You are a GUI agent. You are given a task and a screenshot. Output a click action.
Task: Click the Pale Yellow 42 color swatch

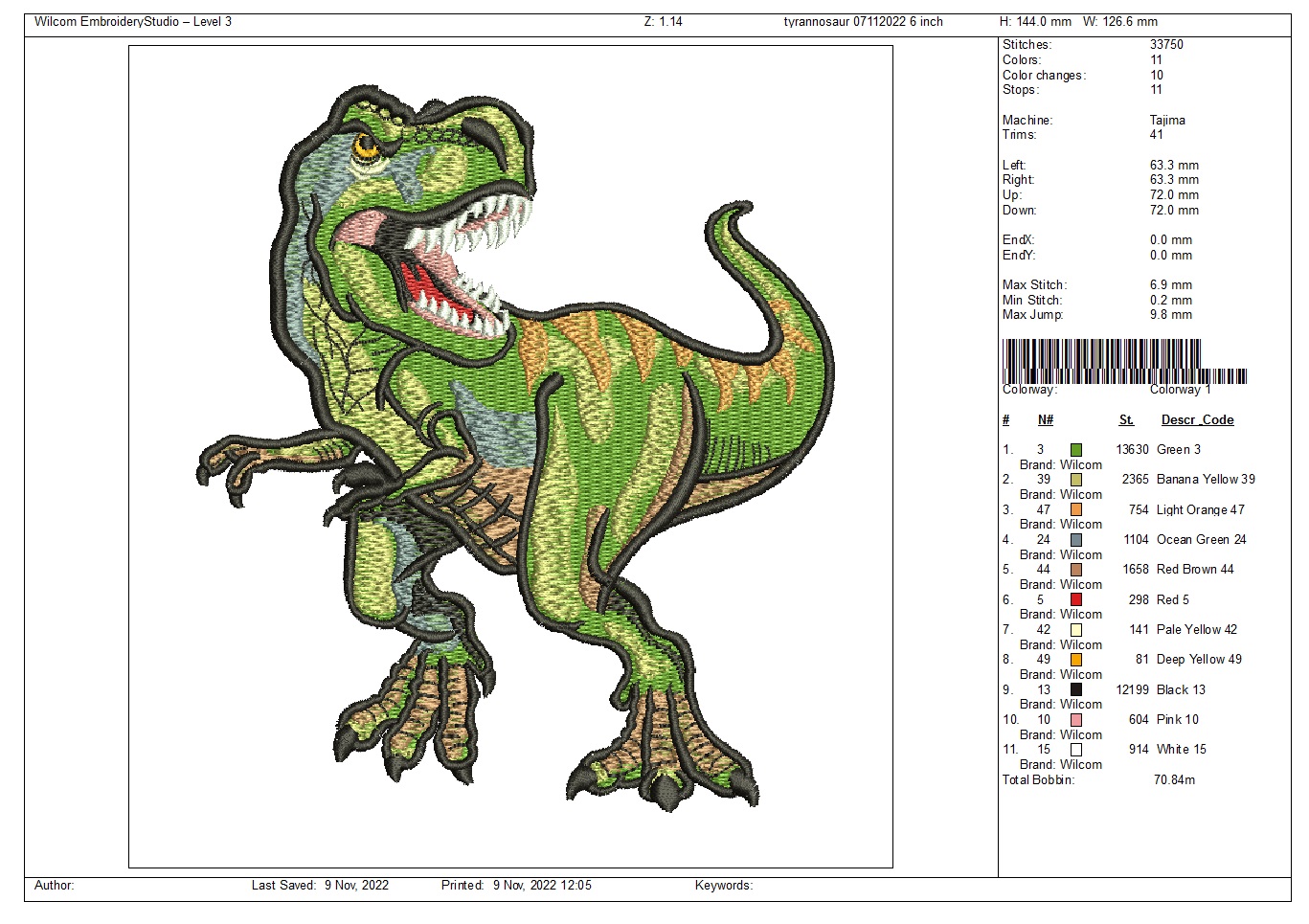pyautogui.click(x=1076, y=630)
